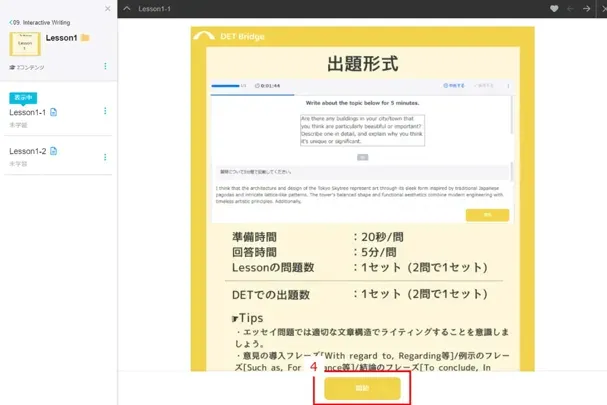This screenshot has width=607, height=405.
Task: Click the 表示中 status badge
Action: (23, 98)
